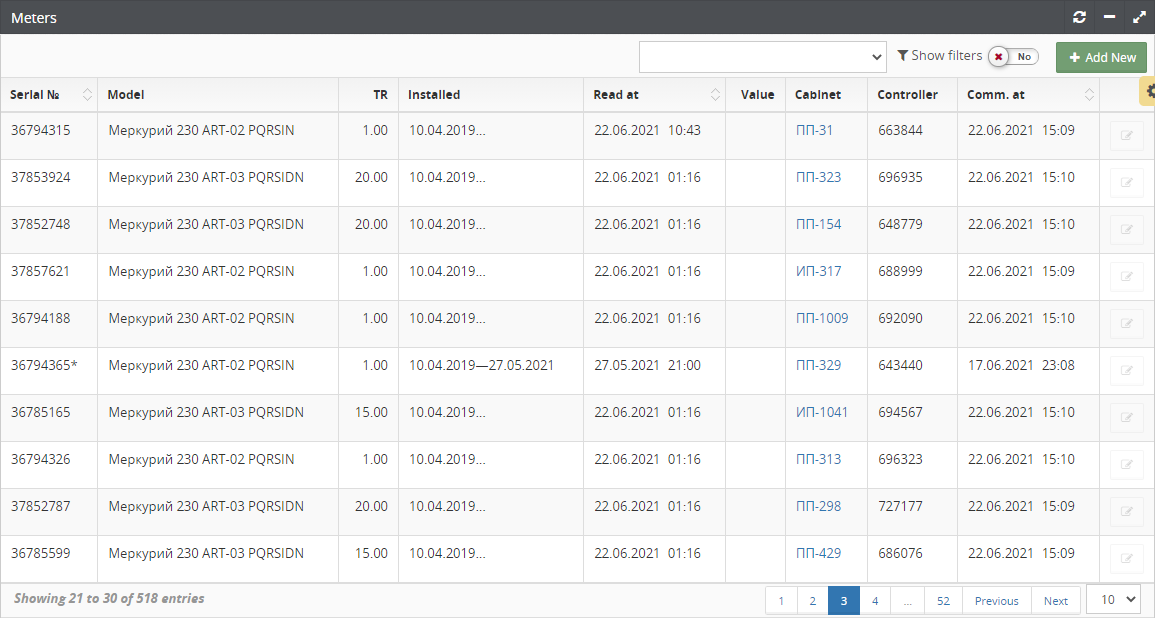The width and height of the screenshot is (1155, 618).
Task: Open cabinet link ИП-1041
Action: click(x=821, y=412)
